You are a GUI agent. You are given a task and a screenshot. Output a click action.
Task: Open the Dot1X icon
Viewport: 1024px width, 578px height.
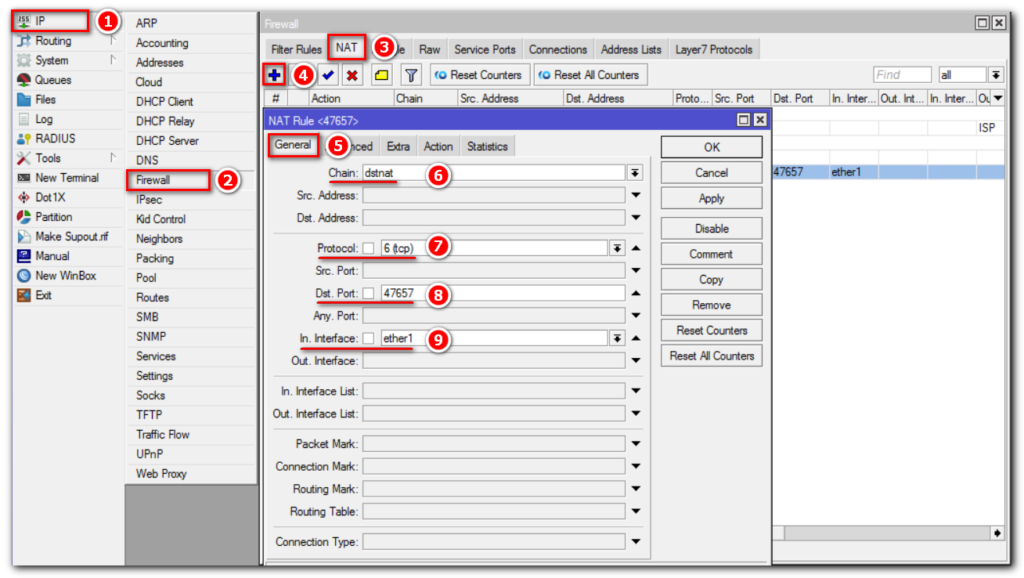point(24,197)
